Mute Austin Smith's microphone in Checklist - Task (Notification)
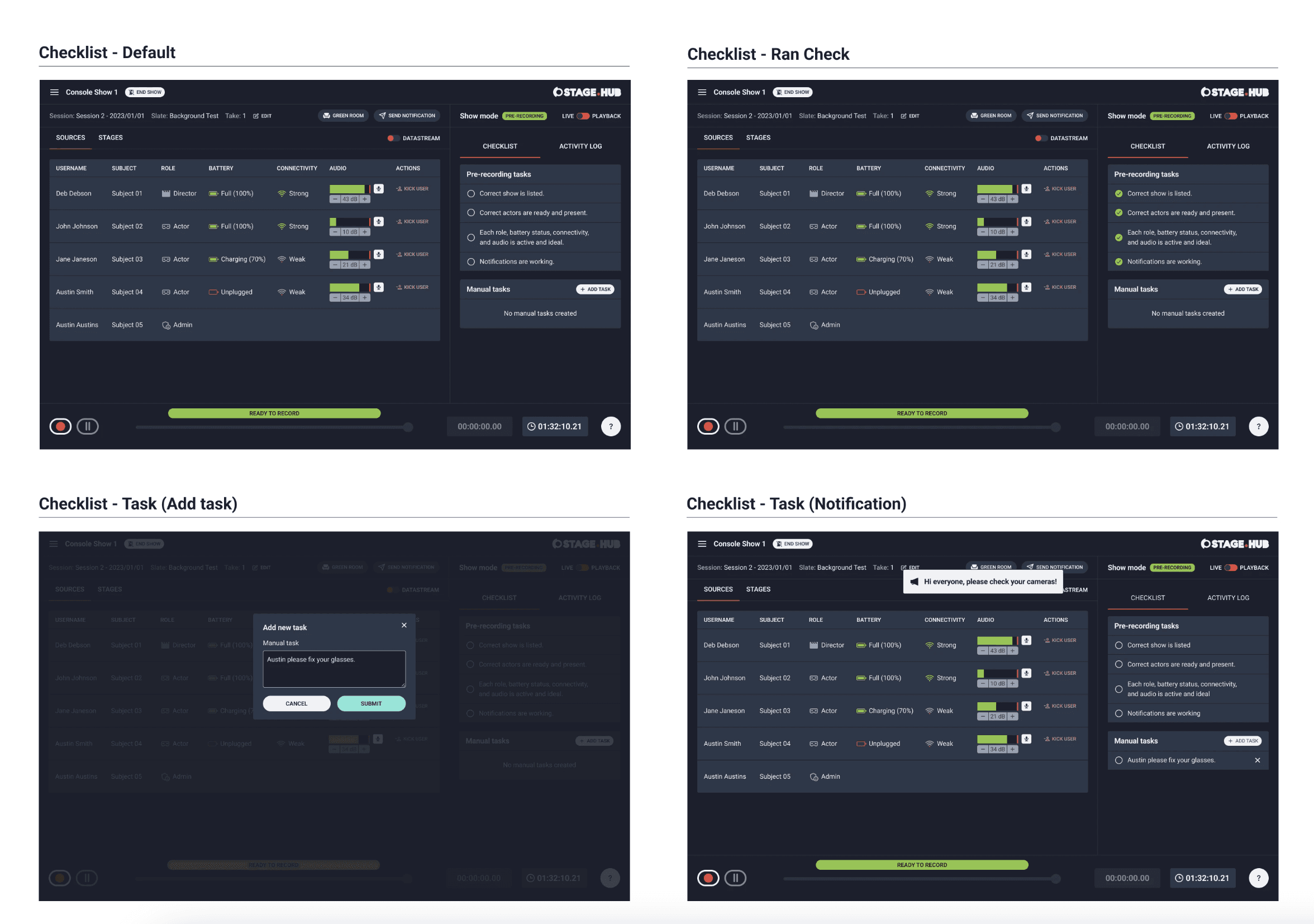 1027,739
